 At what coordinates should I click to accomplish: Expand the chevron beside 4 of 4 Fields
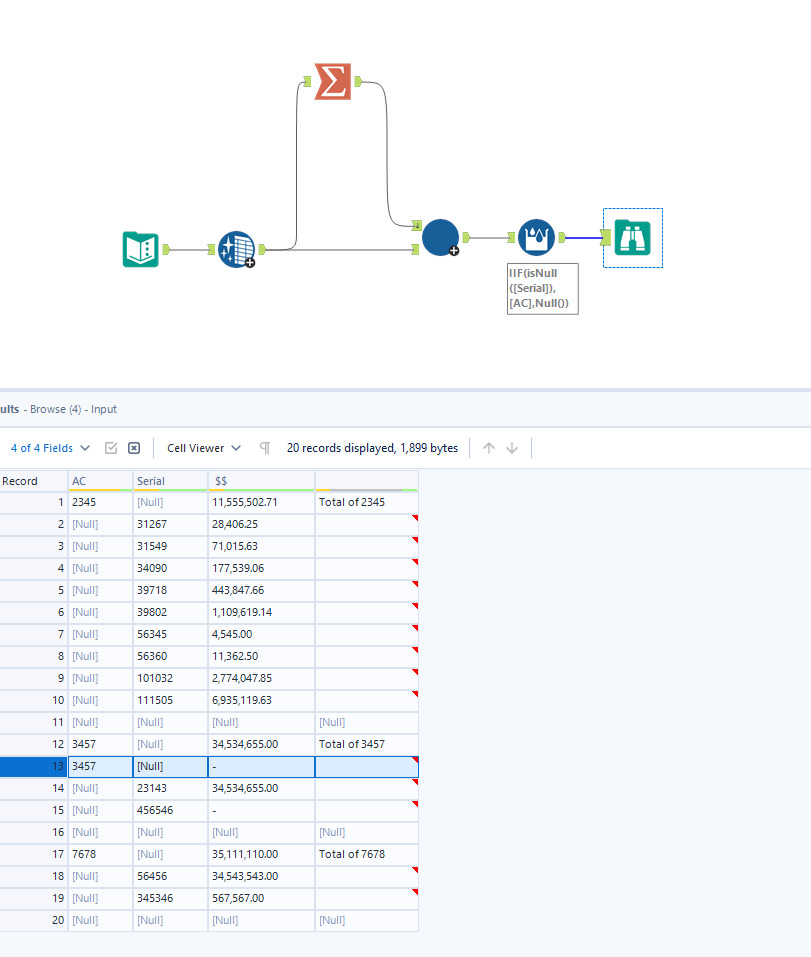[x=85, y=447]
